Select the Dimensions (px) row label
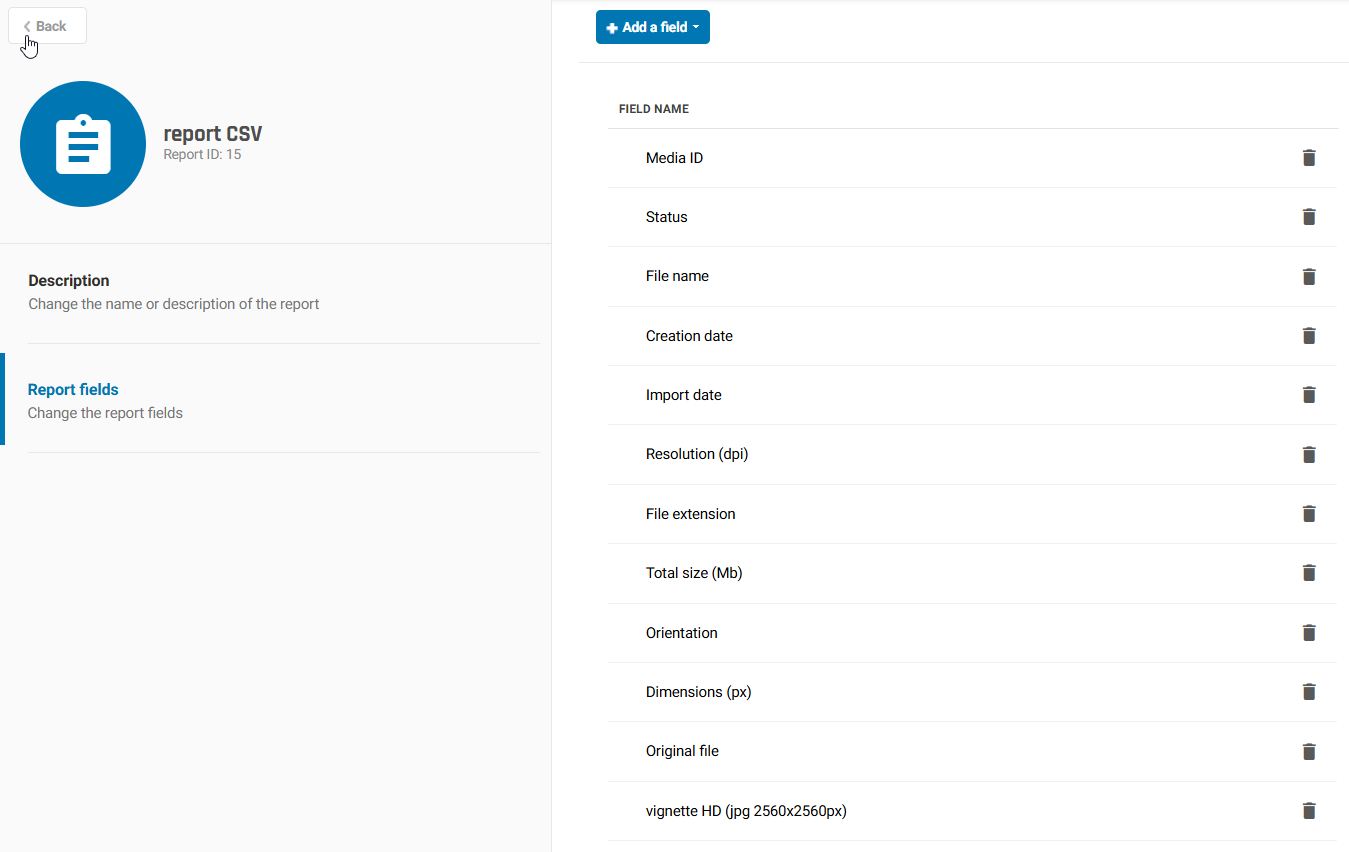This screenshot has width=1349, height=852. [x=698, y=692]
